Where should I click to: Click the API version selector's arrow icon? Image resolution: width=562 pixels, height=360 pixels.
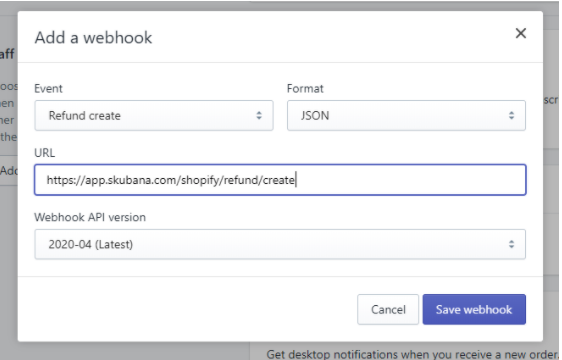(511, 244)
